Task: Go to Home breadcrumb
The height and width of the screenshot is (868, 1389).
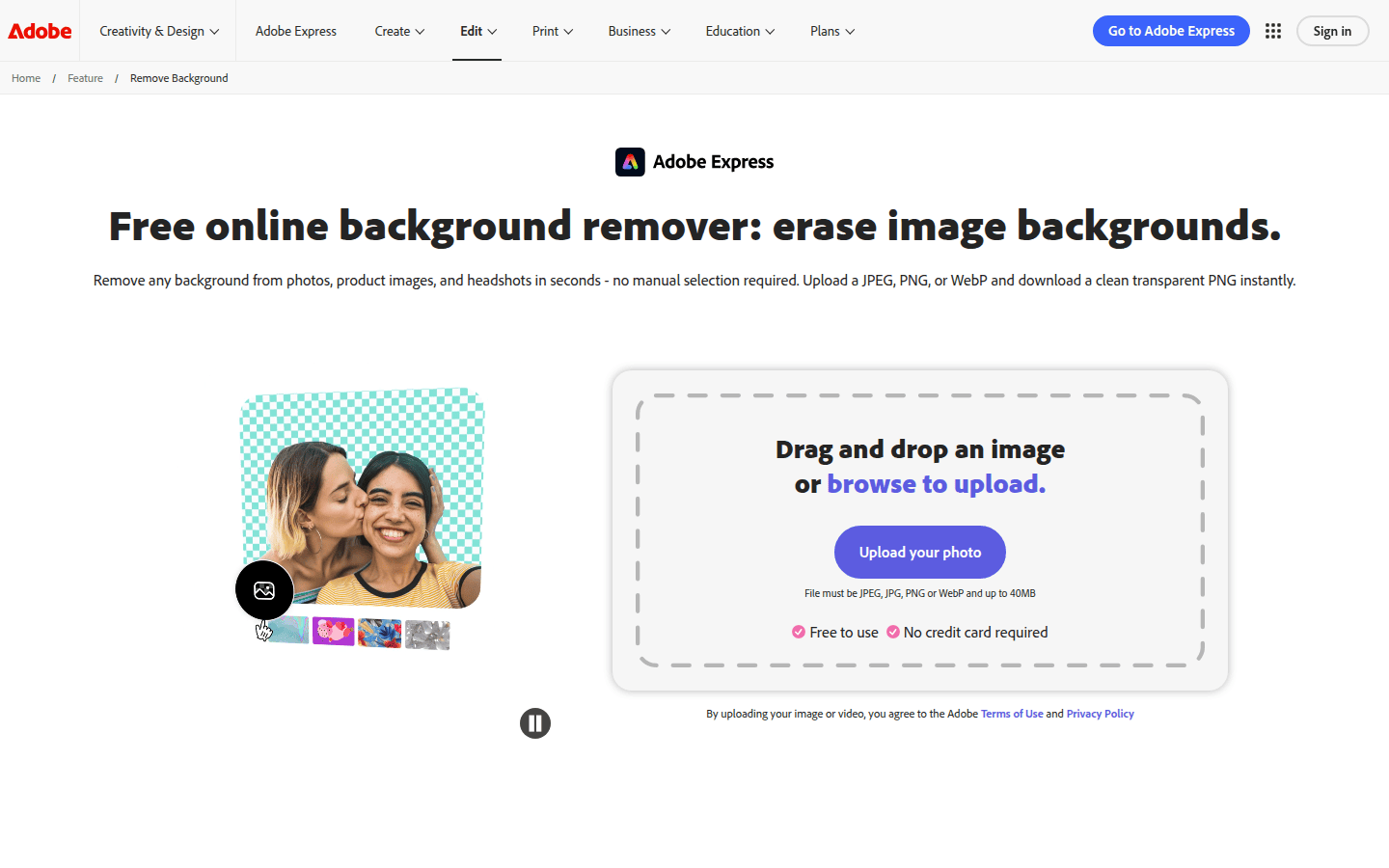Action: tap(26, 78)
